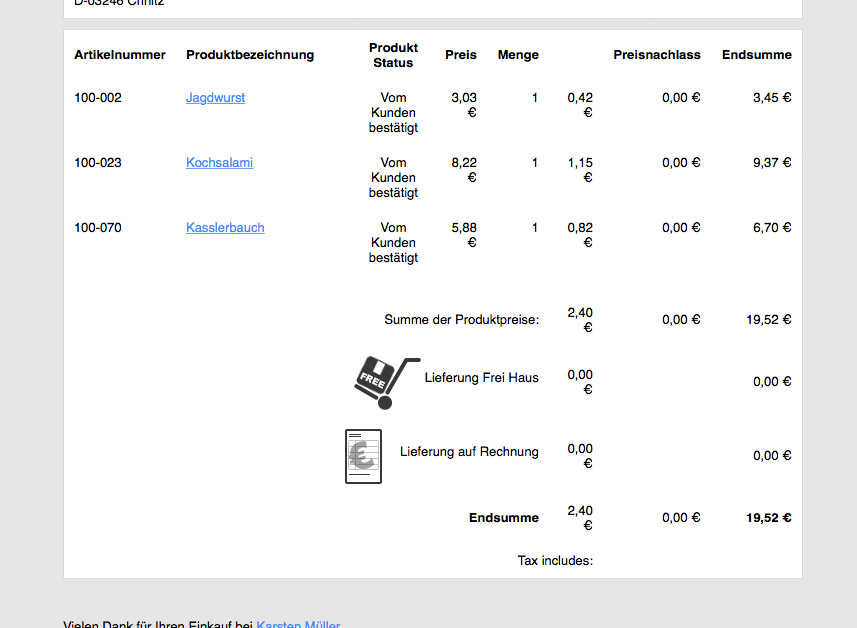The height and width of the screenshot is (628, 857).
Task: Click the invoice document icon with euro sign
Action: (x=363, y=456)
